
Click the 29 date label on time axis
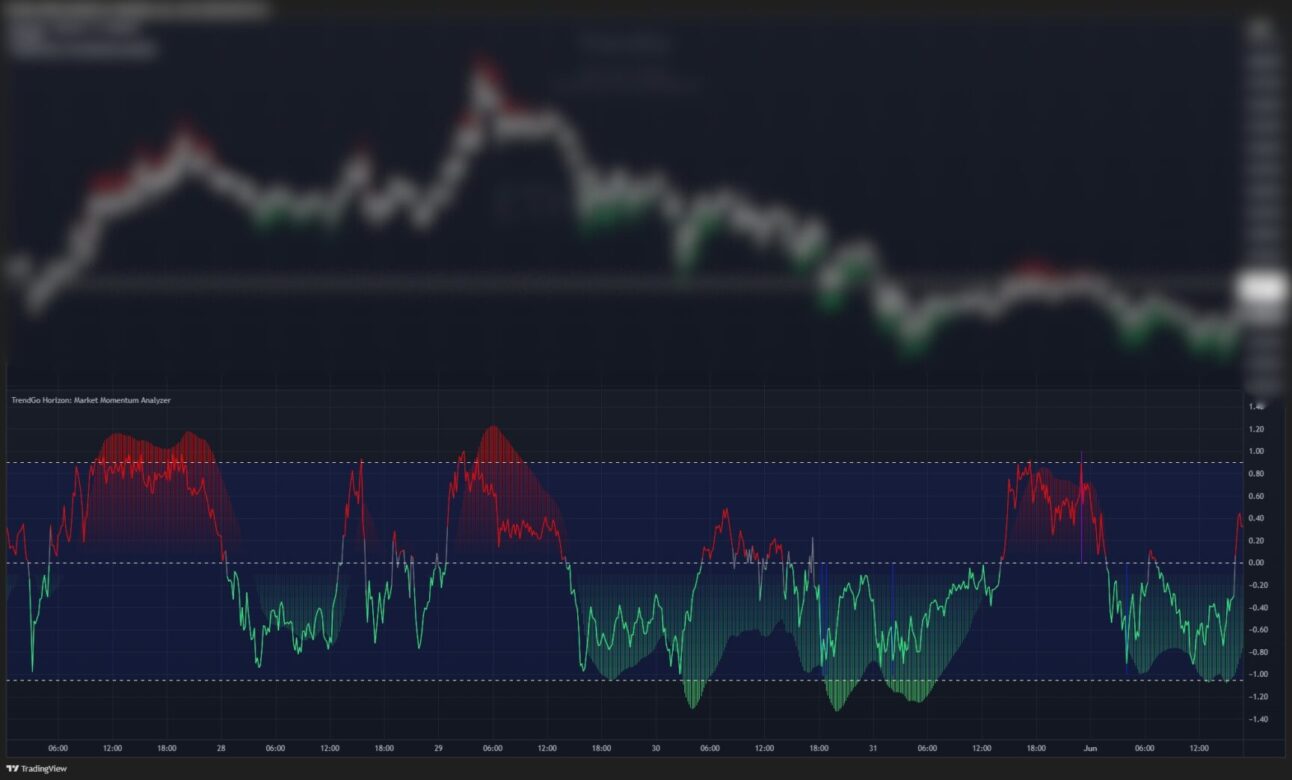[x=438, y=748]
